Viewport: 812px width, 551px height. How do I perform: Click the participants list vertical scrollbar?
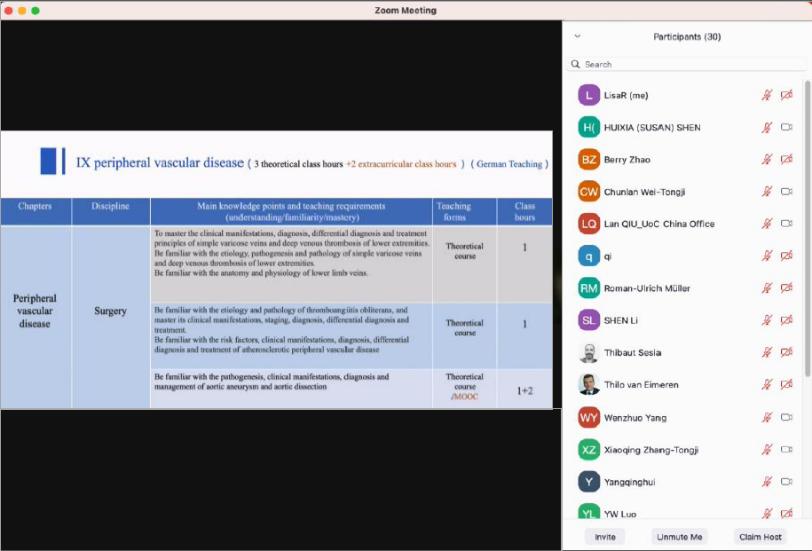(808, 228)
